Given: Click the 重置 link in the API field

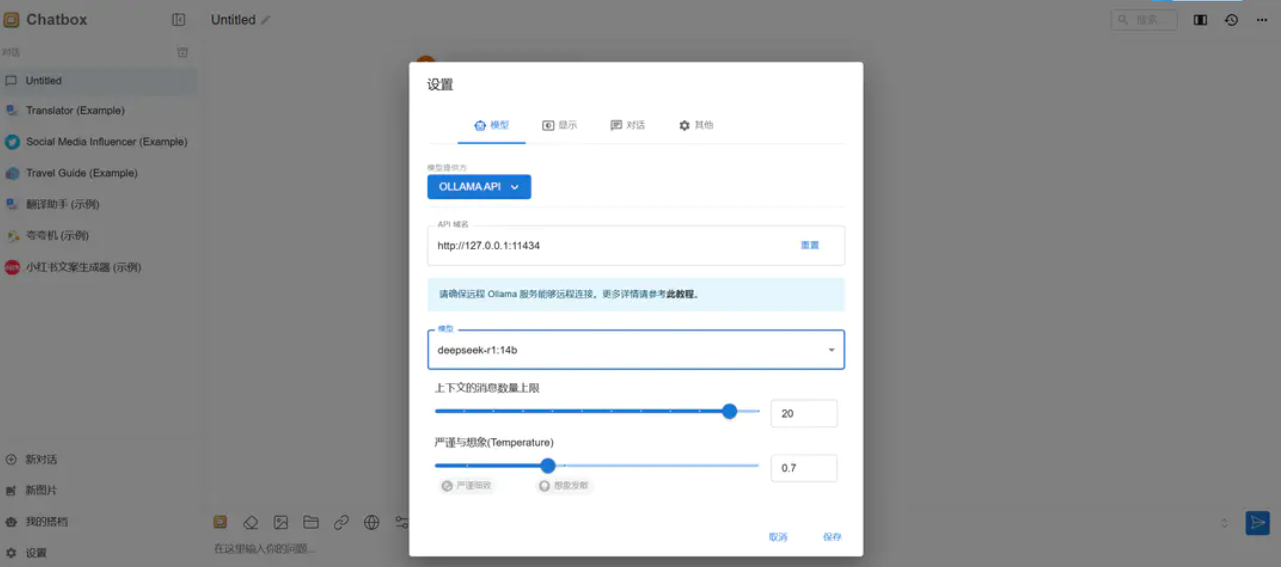Looking at the screenshot, I should (810, 245).
